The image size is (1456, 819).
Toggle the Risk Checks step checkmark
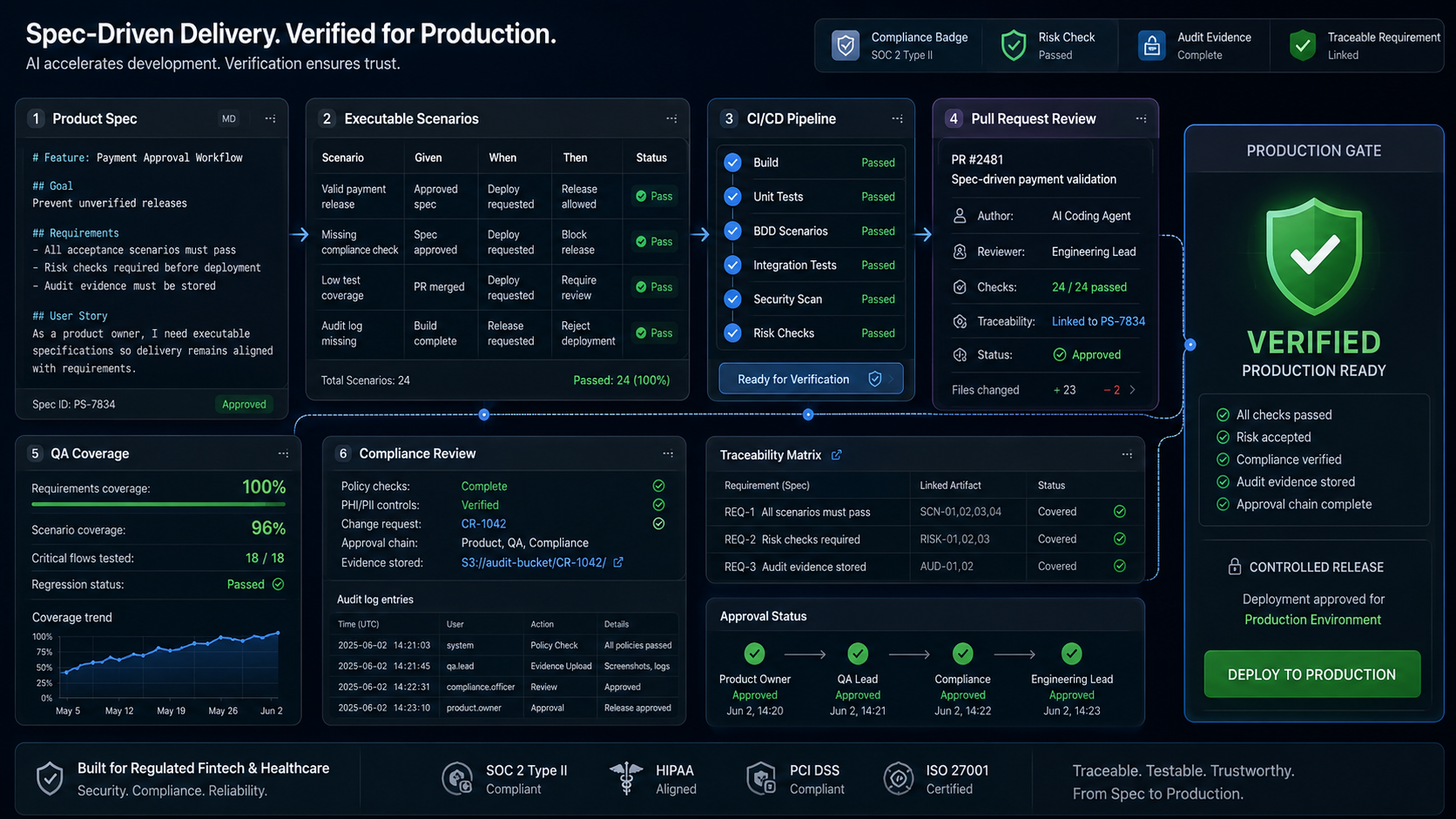[x=733, y=332]
